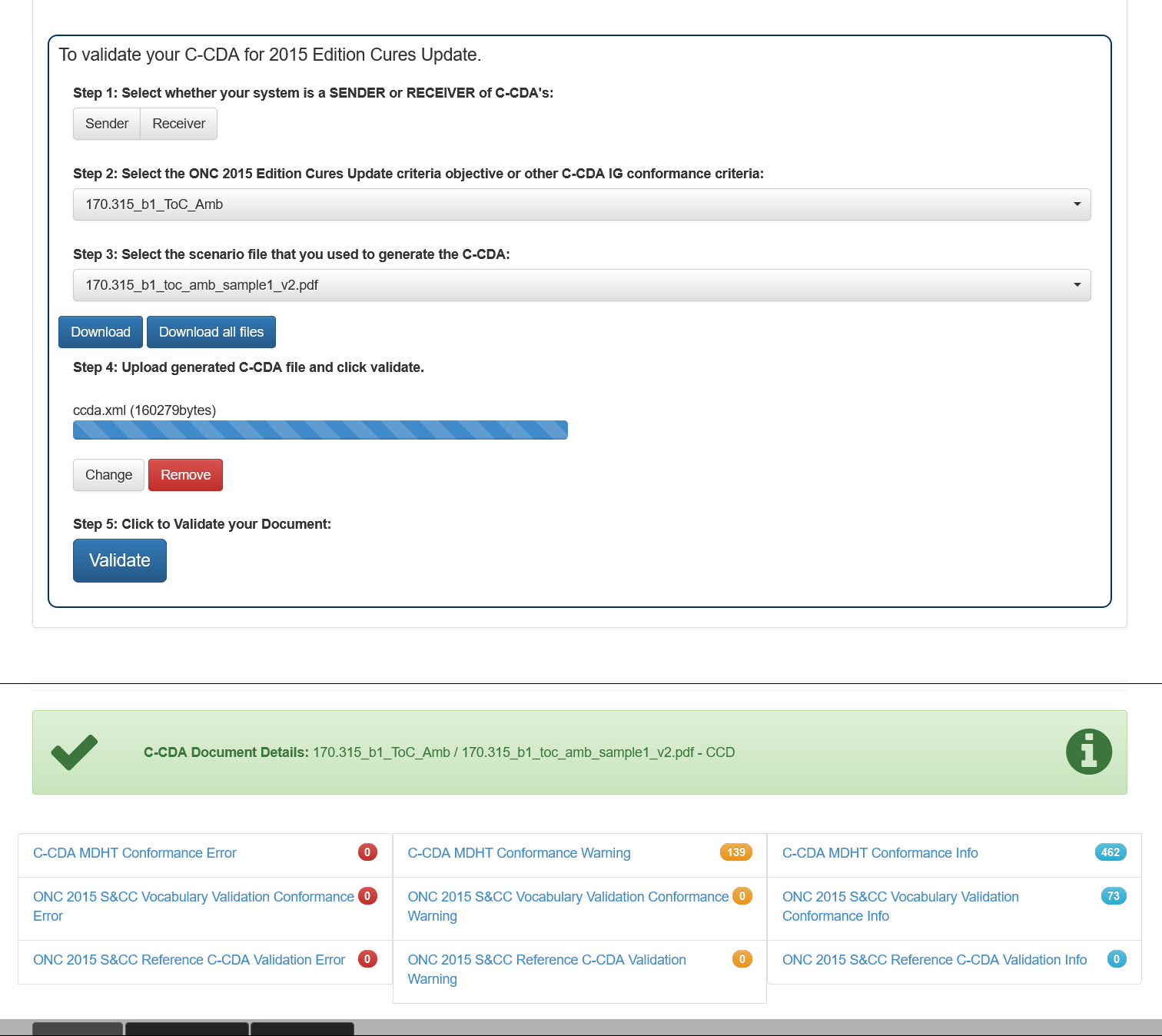Click the blue zero badge for Reference C-CDA Validation Info
Screen dimensions: 1162x1036
[1116, 959]
